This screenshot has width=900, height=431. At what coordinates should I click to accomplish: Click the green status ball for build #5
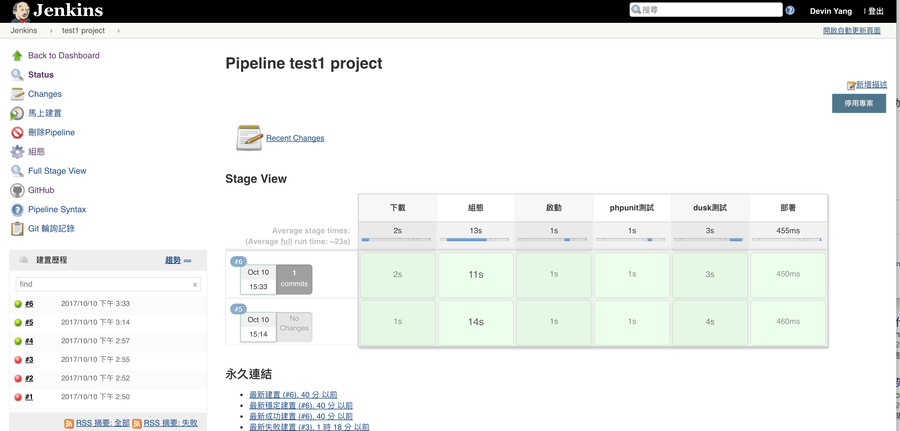pyautogui.click(x=18, y=323)
